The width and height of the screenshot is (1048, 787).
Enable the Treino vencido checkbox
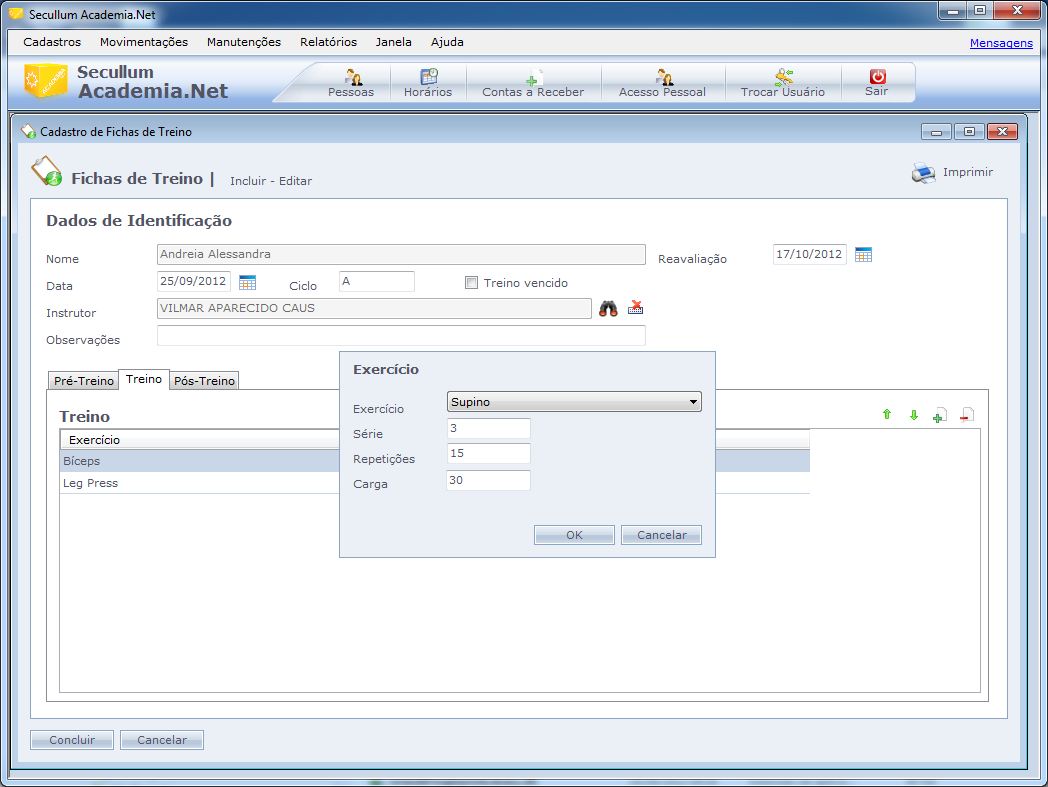pos(472,283)
